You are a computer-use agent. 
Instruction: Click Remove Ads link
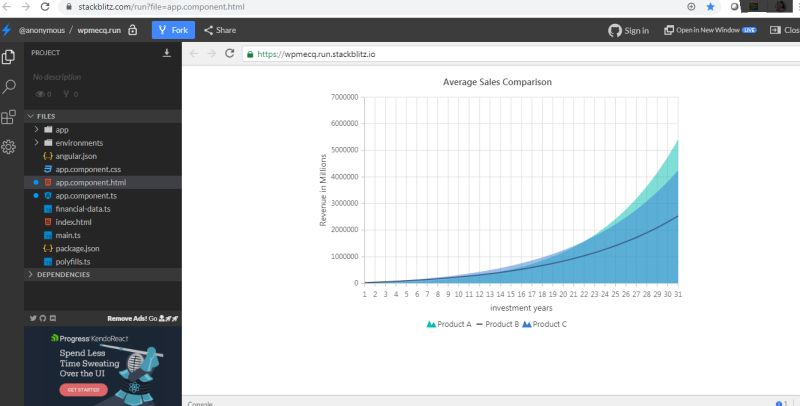click(x=143, y=318)
